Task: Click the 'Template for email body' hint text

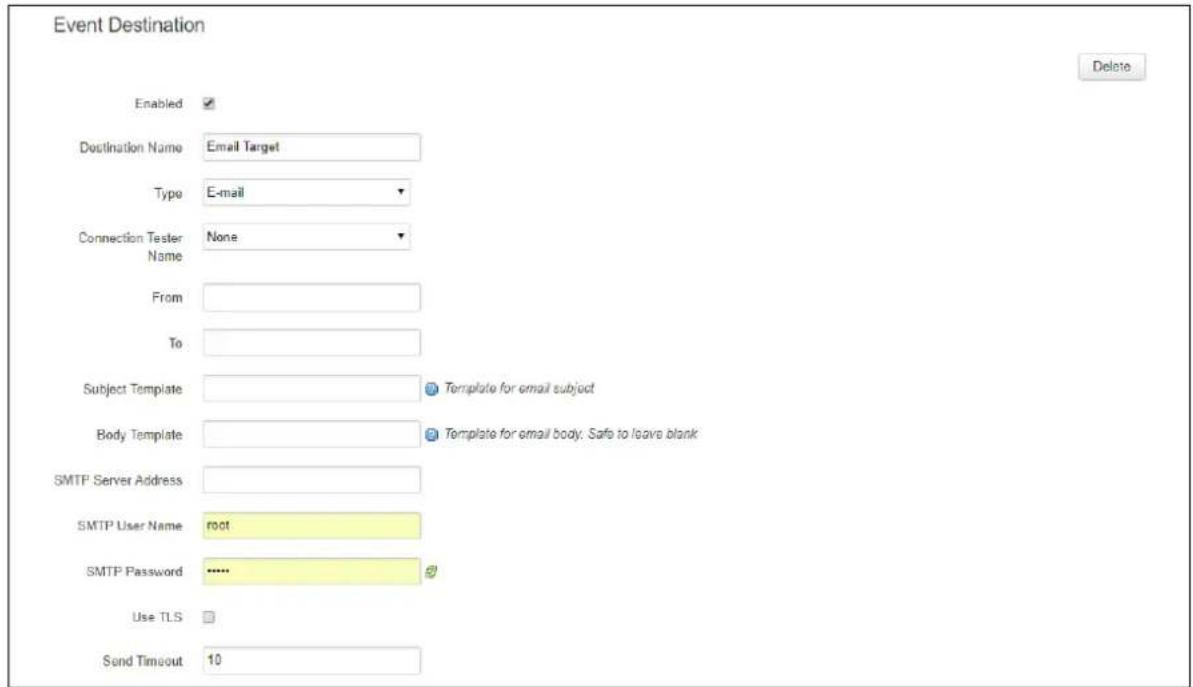Action: click(x=571, y=434)
